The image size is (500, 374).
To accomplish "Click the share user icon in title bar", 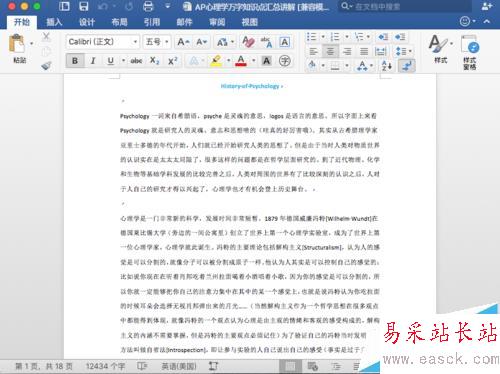I will pyautogui.click(x=487, y=6).
